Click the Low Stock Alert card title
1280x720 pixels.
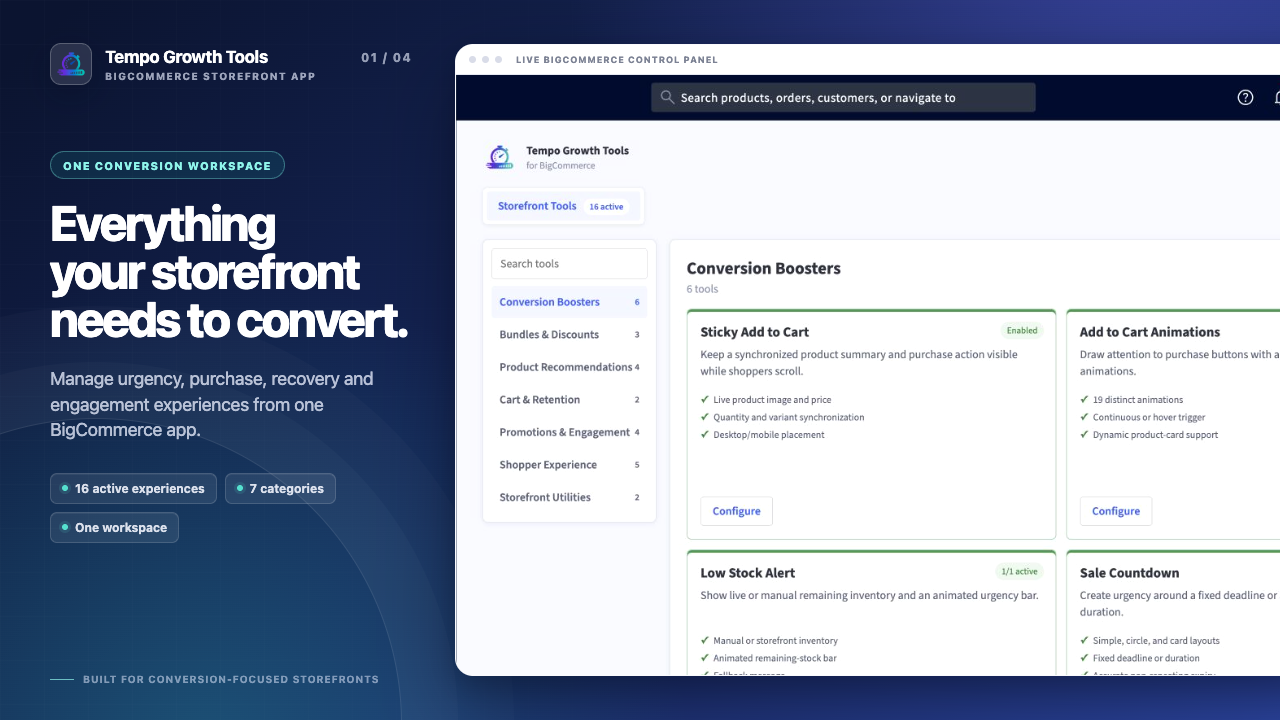click(748, 573)
